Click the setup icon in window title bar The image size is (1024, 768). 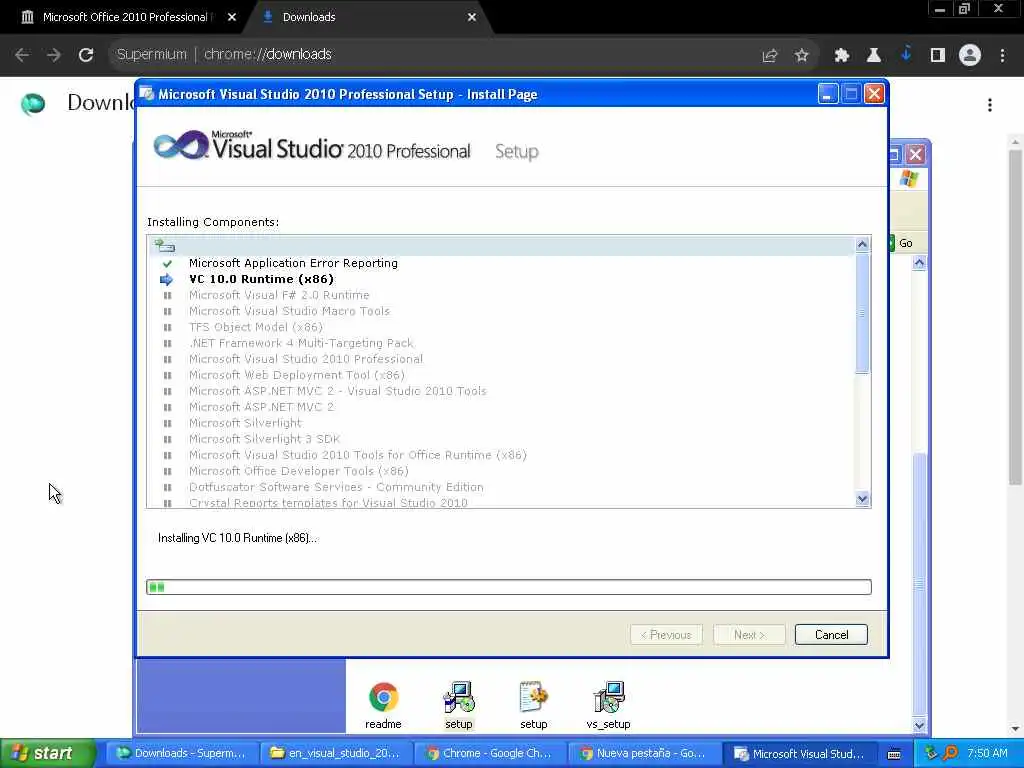pyautogui.click(x=147, y=94)
